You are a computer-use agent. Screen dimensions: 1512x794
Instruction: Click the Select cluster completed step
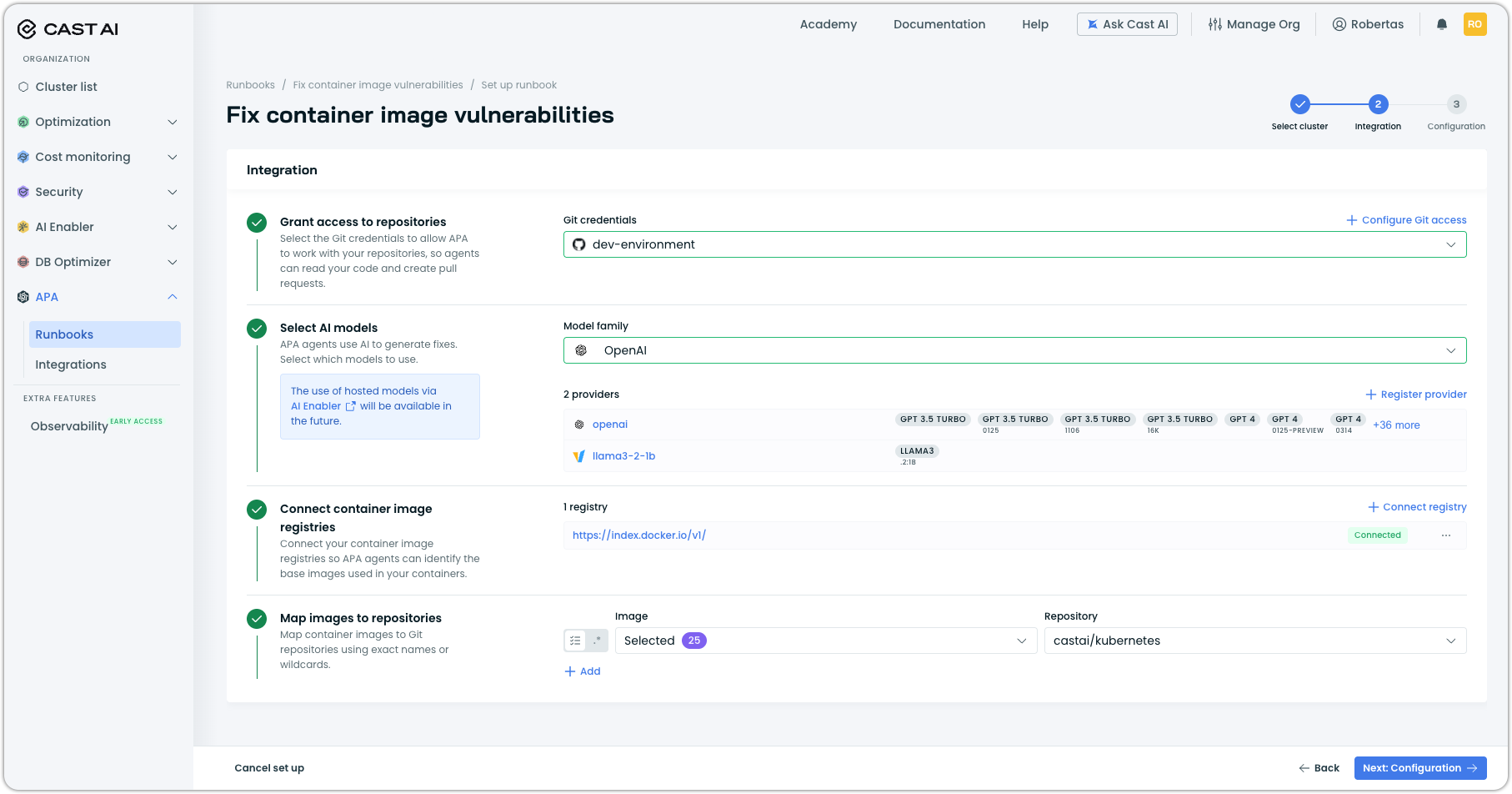1299,104
